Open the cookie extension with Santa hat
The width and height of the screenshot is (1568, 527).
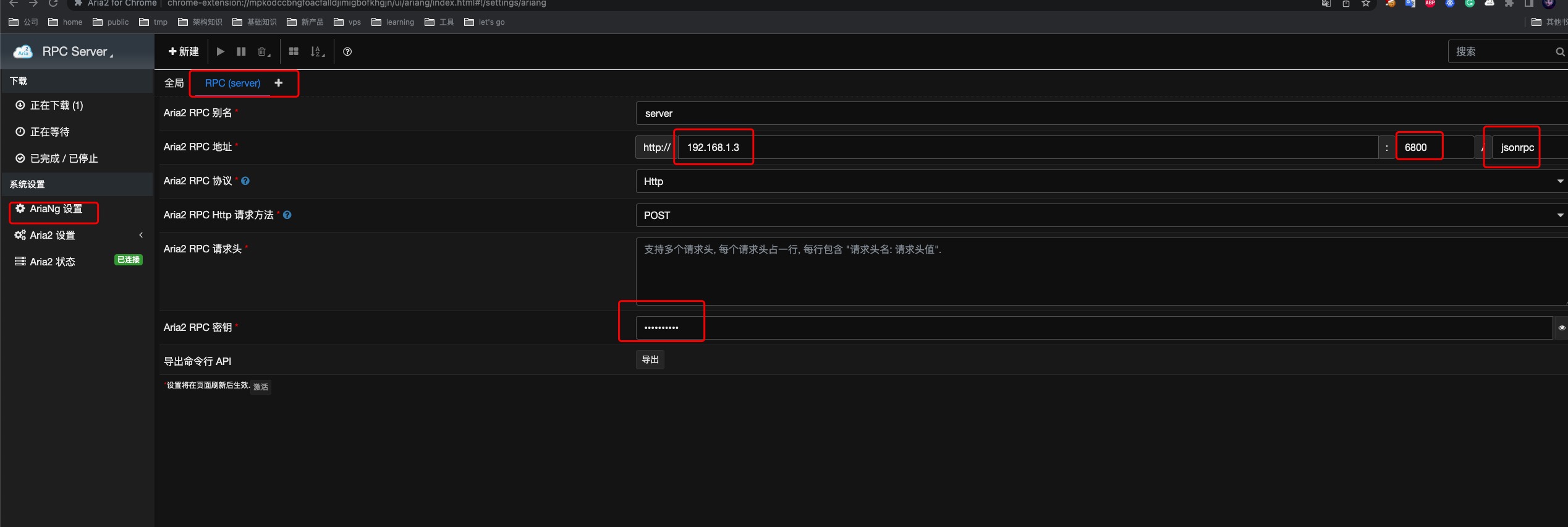[1391, 3]
